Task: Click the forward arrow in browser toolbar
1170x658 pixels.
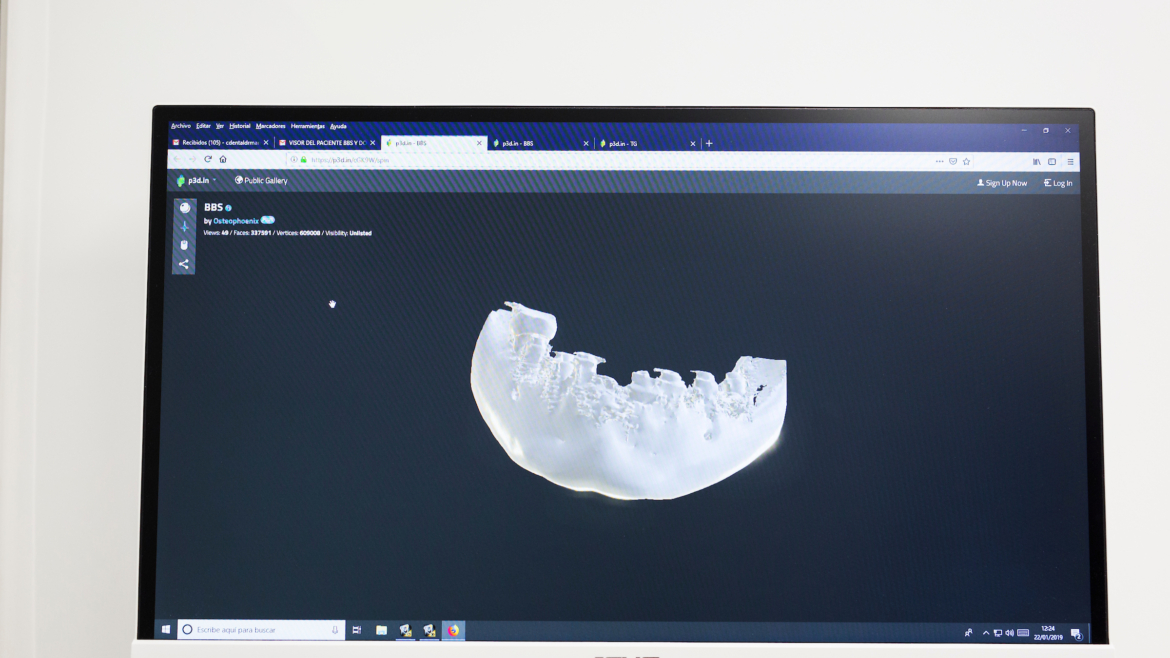Action: click(193, 159)
